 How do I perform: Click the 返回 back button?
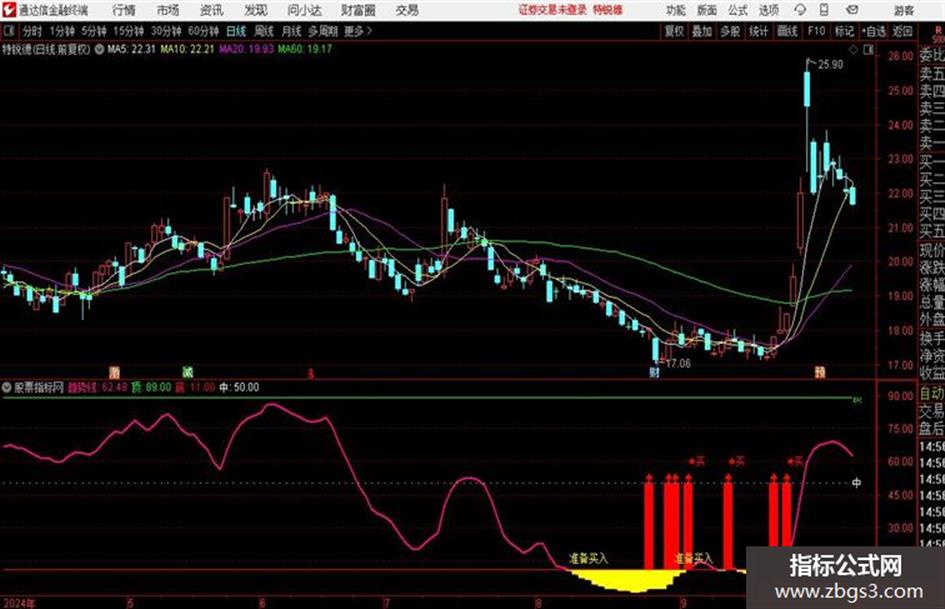click(902, 31)
